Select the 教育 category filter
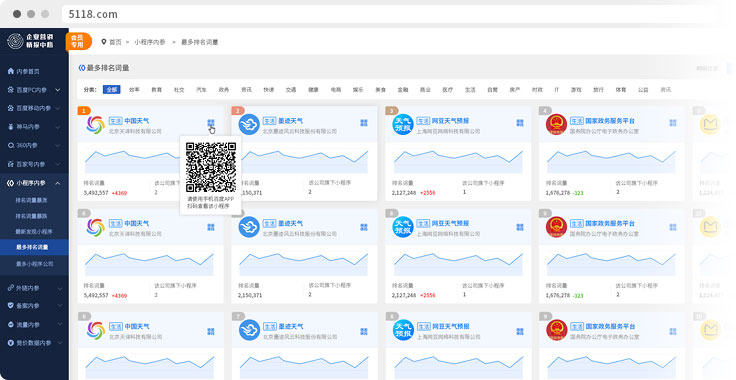The height and width of the screenshot is (380, 736). 156,90
